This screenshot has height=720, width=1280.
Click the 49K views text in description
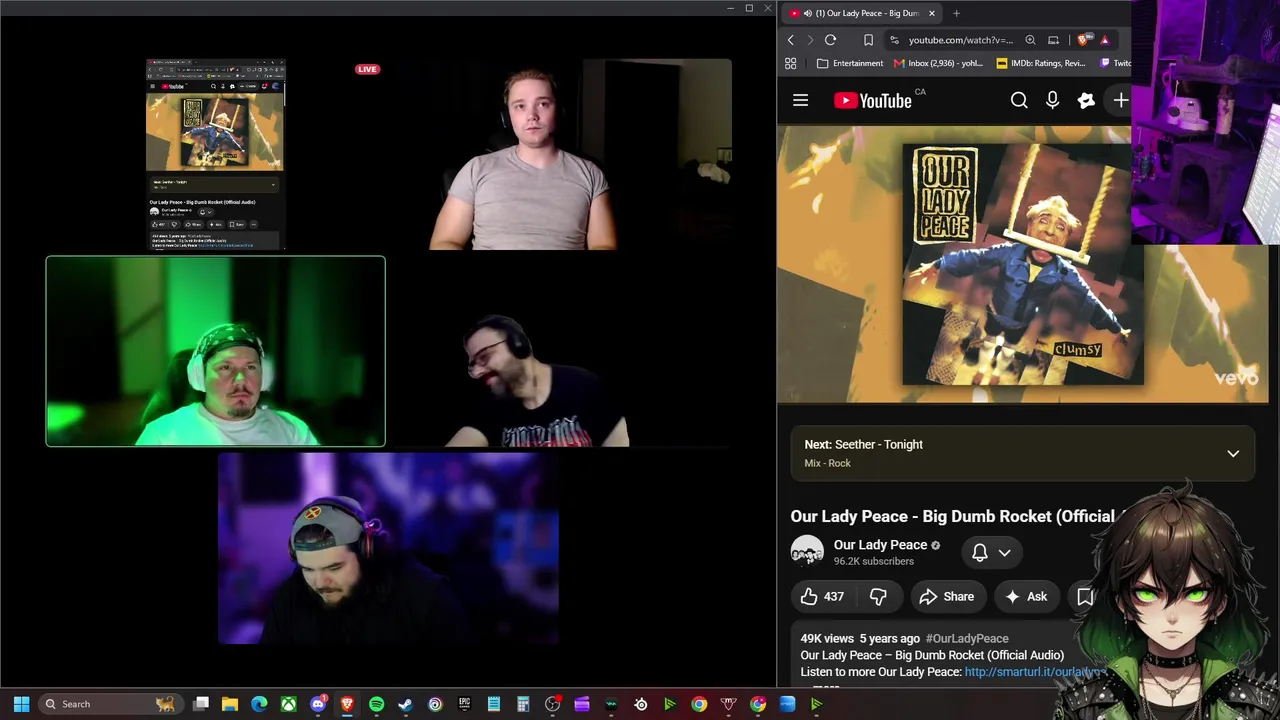point(827,638)
